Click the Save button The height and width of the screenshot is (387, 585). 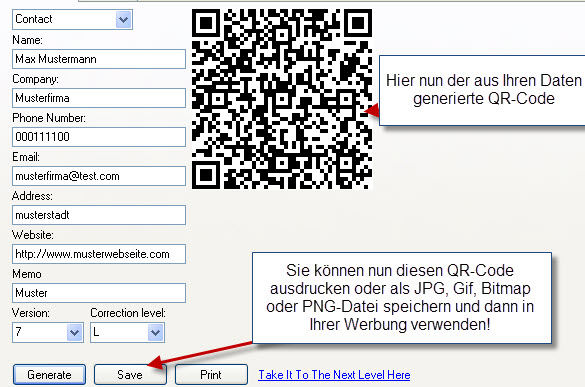[130, 375]
